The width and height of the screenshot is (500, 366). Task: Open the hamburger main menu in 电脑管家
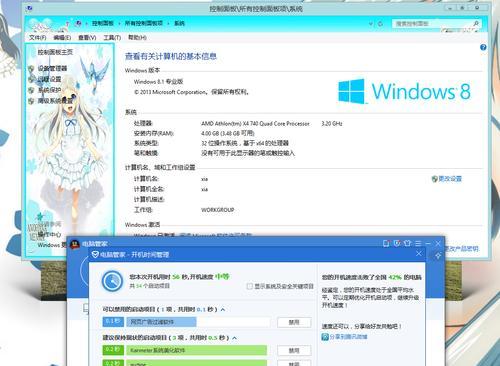point(418,244)
